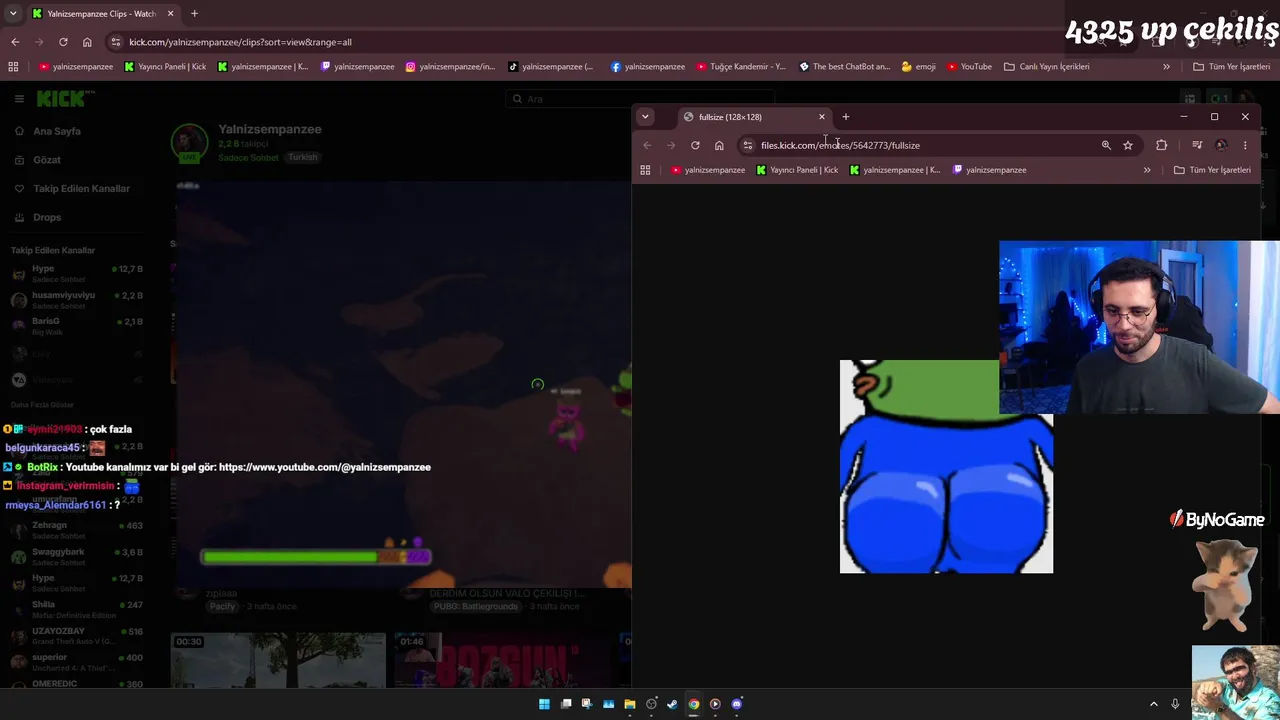Image resolution: width=1280 pixels, height=720 pixels.
Task: Open apps grid in fullsize window bookmarks bar
Action: point(645,170)
